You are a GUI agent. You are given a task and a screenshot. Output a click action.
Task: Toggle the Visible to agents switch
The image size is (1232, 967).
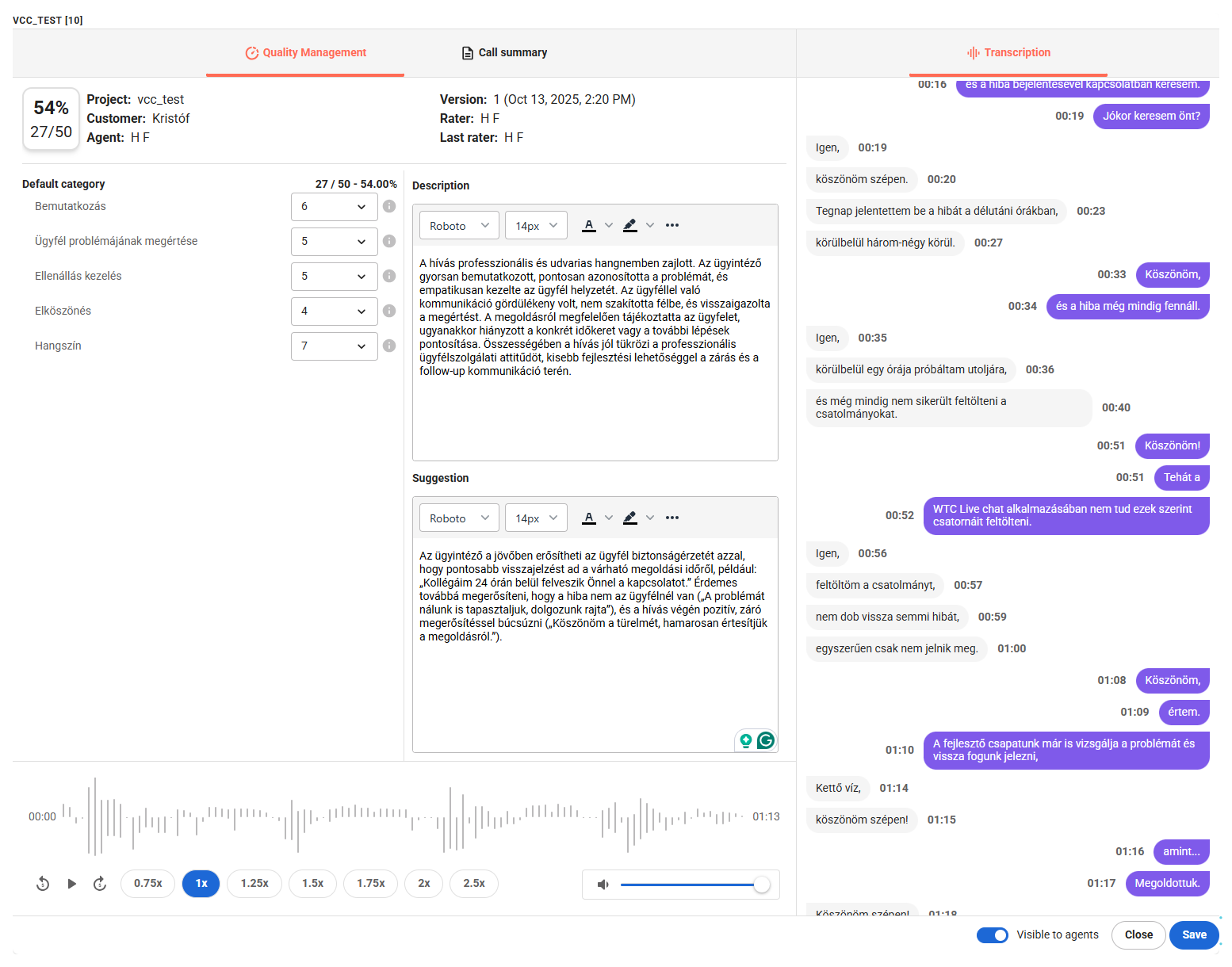pyautogui.click(x=992, y=935)
